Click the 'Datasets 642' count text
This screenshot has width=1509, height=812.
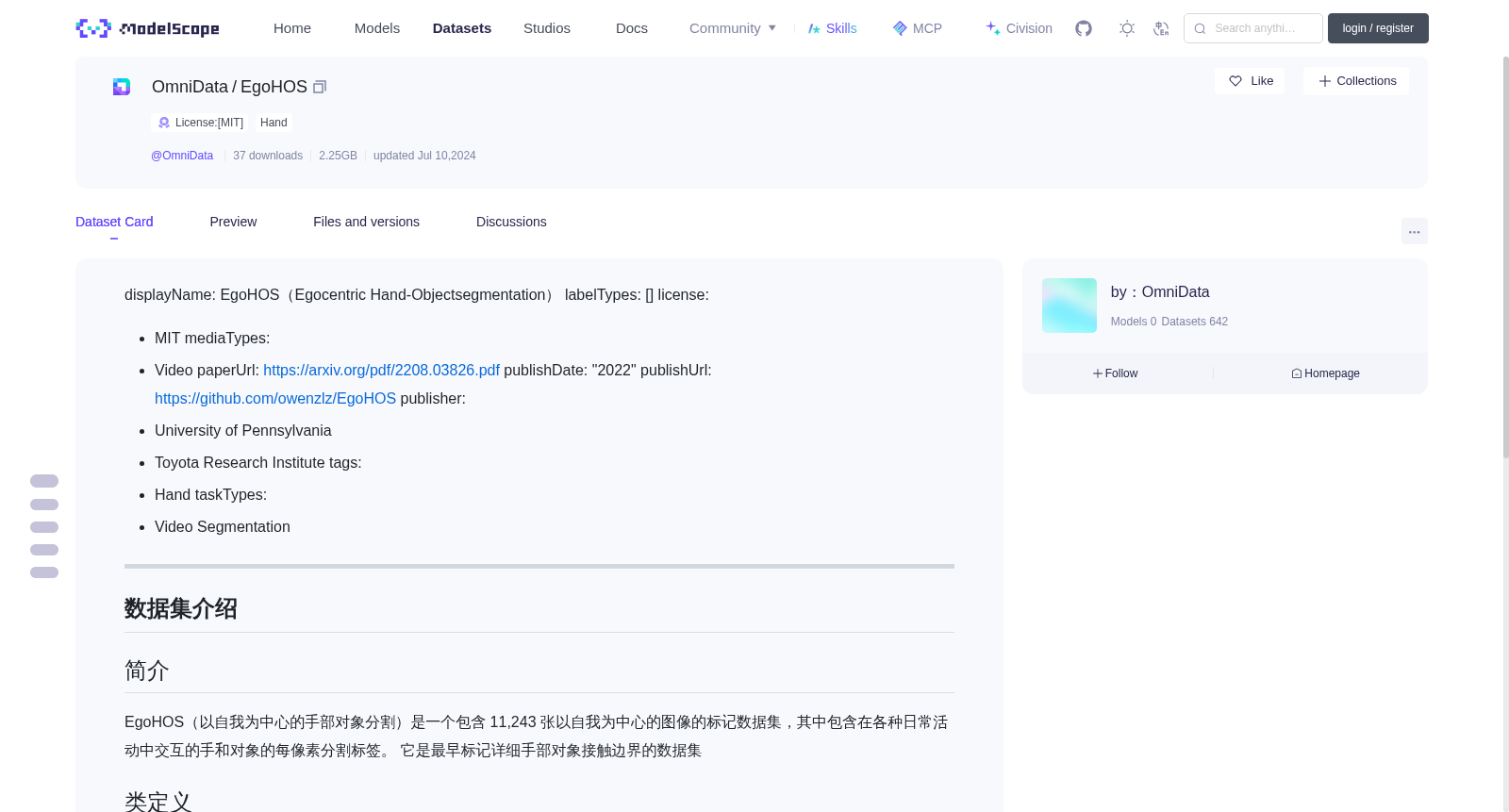pyautogui.click(x=1195, y=322)
